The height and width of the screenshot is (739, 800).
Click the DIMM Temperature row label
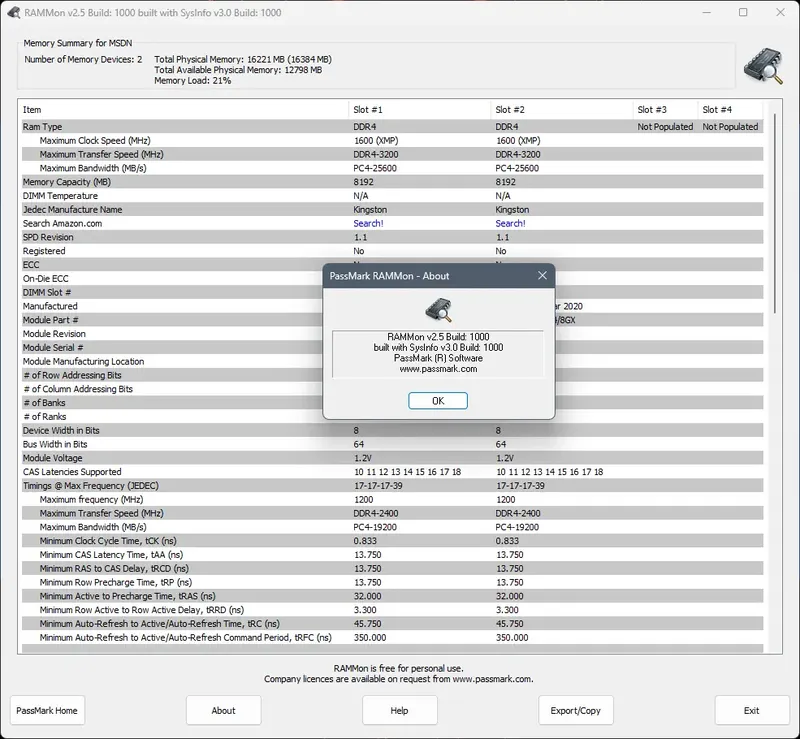coord(60,195)
